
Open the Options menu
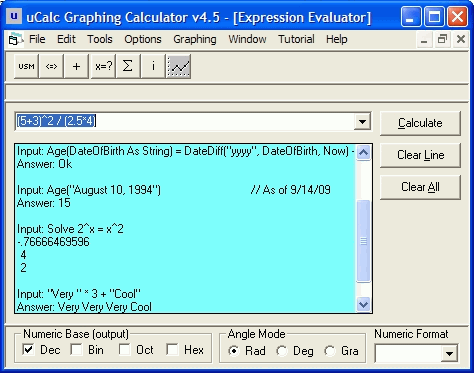click(x=143, y=39)
